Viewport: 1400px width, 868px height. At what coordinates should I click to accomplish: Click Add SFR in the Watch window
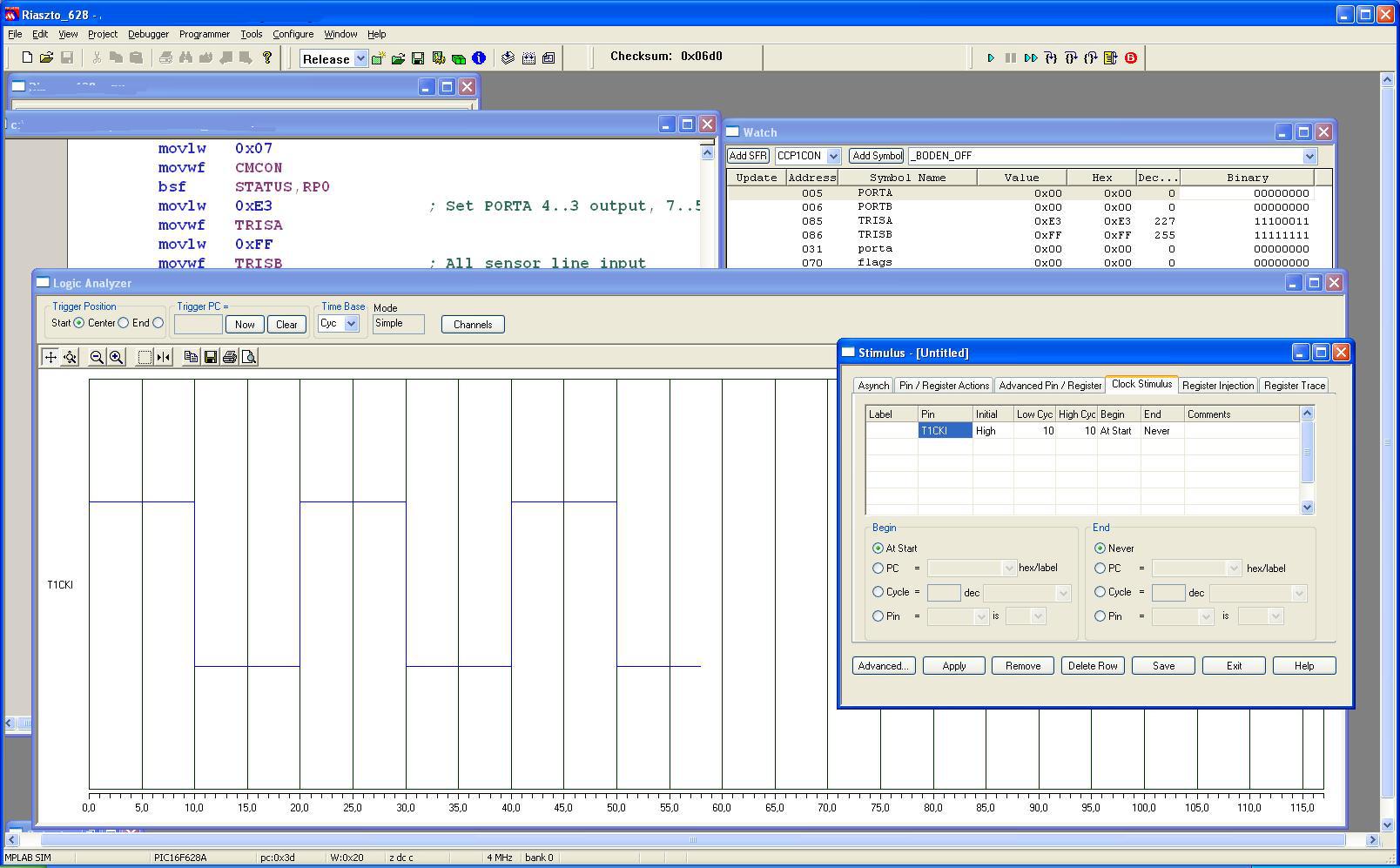[748, 156]
